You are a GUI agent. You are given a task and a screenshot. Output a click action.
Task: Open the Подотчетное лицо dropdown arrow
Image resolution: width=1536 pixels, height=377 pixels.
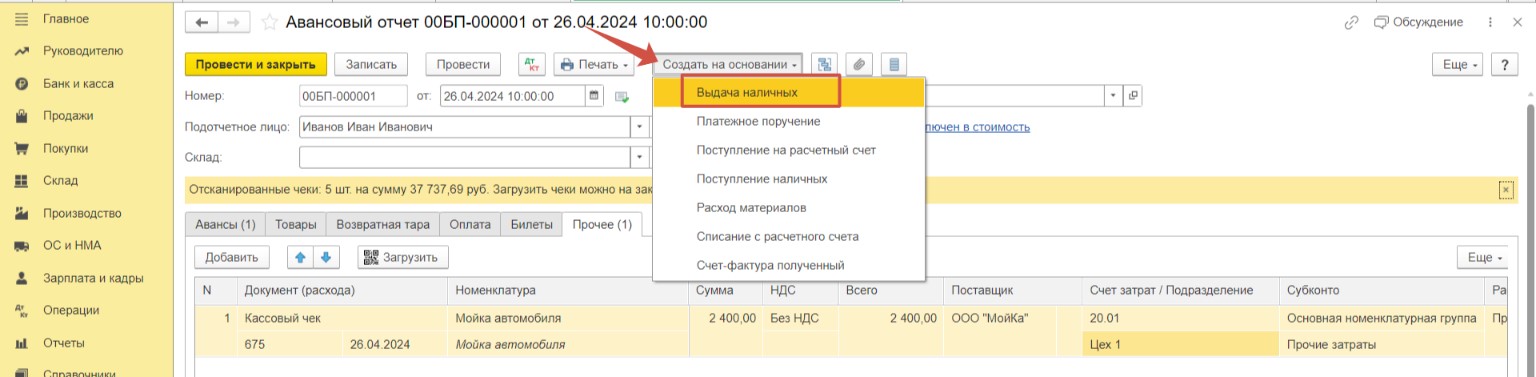point(640,127)
